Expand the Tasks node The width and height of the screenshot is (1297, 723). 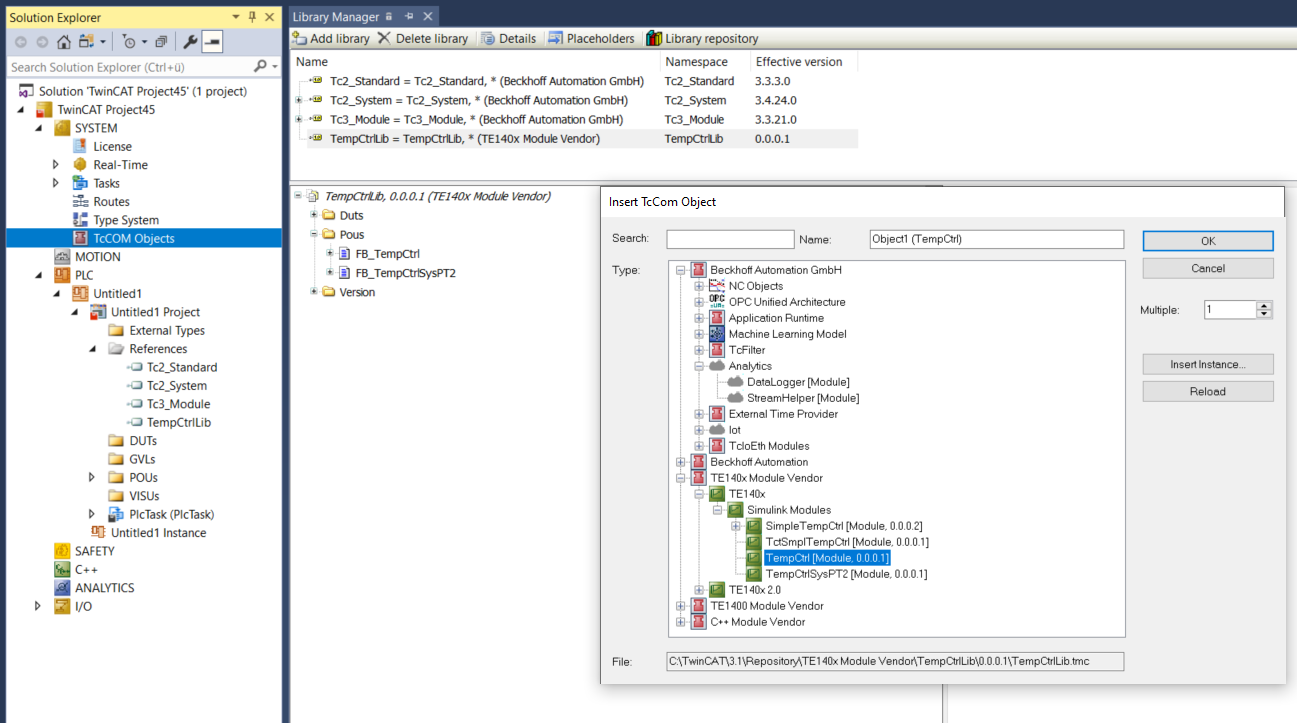(x=57, y=183)
